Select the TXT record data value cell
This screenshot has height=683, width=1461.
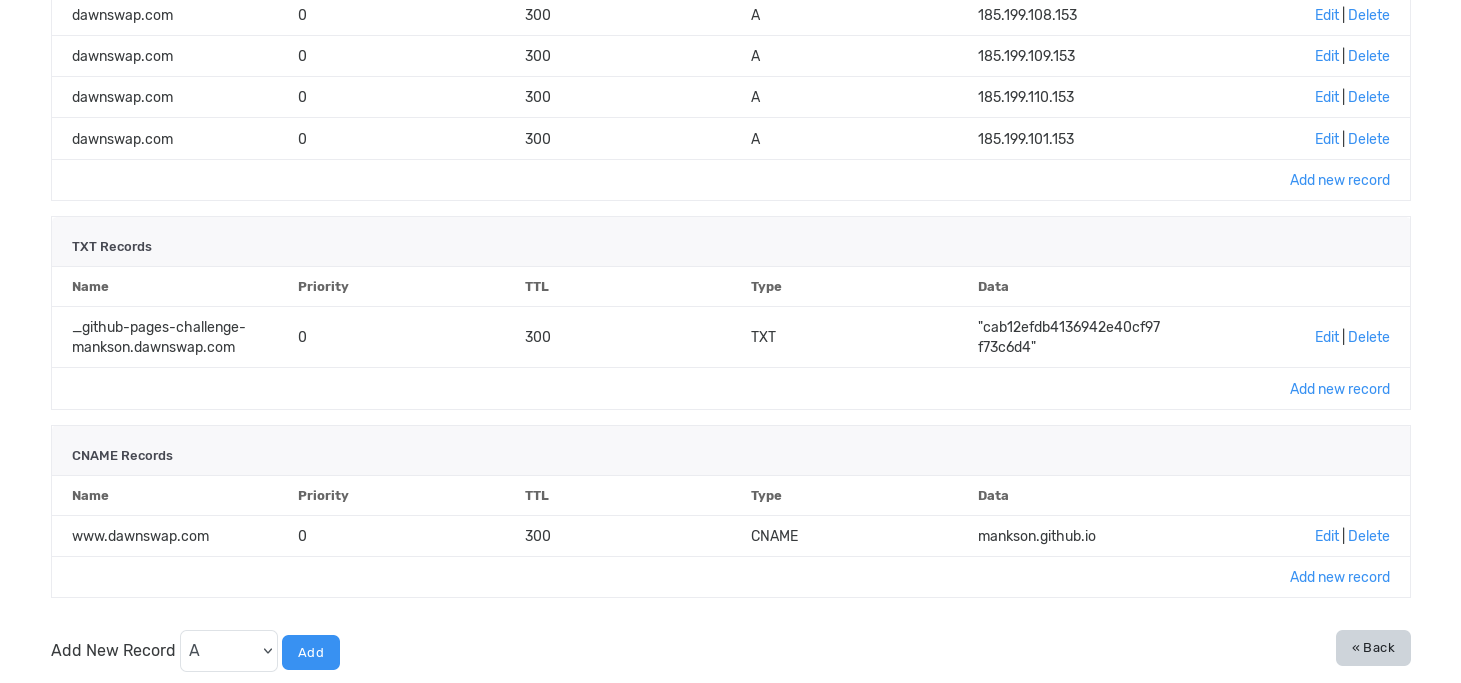pyautogui.click(x=1069, y=337)
